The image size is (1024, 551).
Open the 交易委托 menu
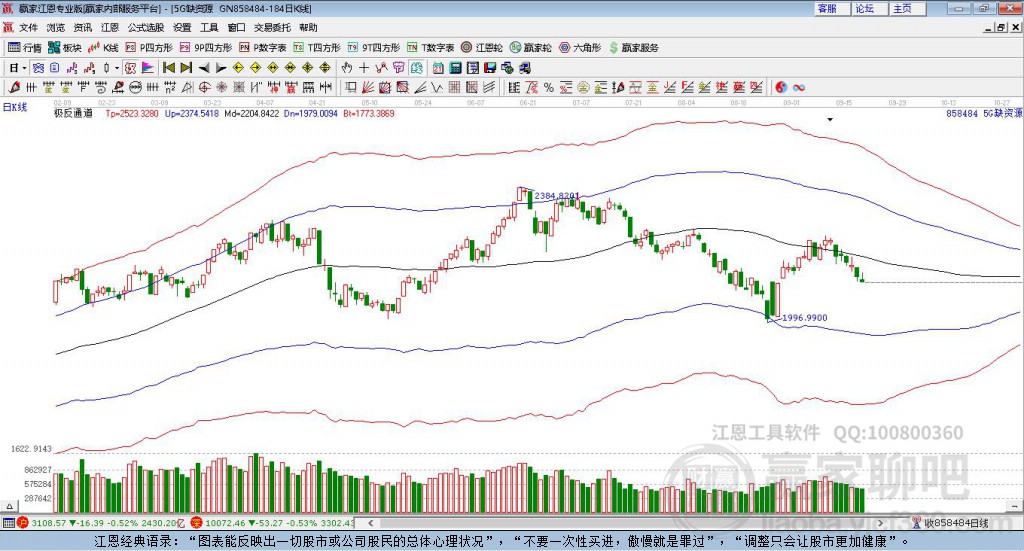click(272, 27)
